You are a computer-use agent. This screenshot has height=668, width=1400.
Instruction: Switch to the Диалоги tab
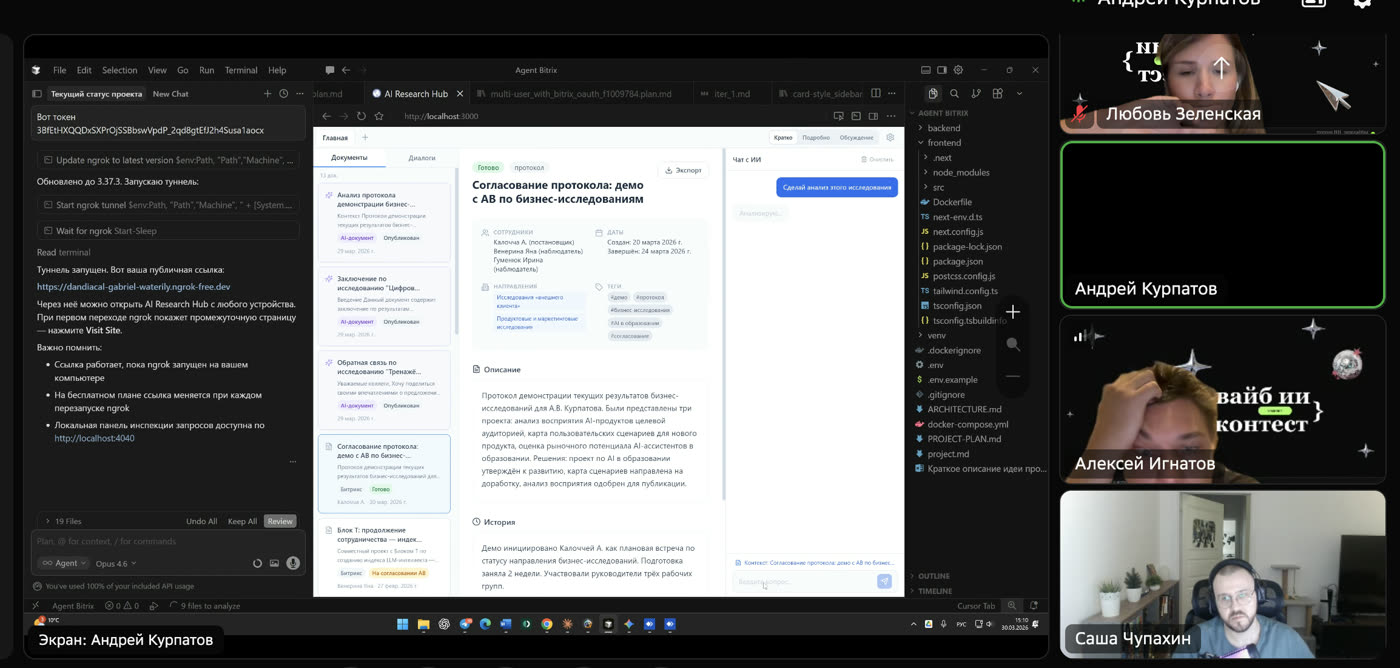pyautogui.click(x=421, y=158)
